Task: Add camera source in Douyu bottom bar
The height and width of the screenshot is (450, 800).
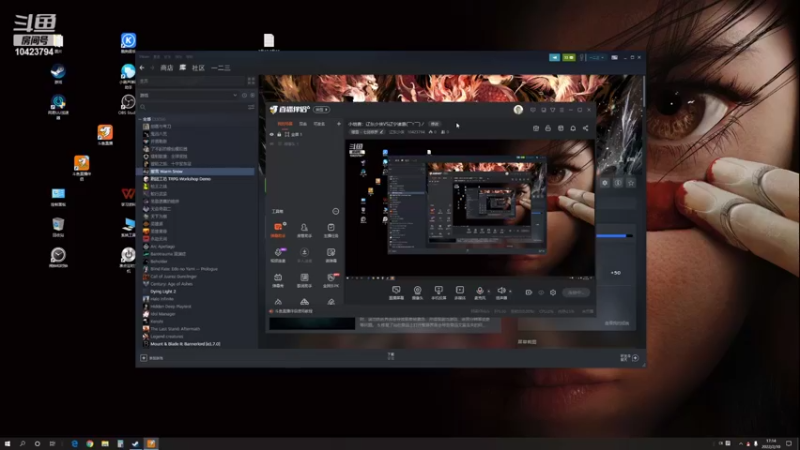Action: pos(417,292)
